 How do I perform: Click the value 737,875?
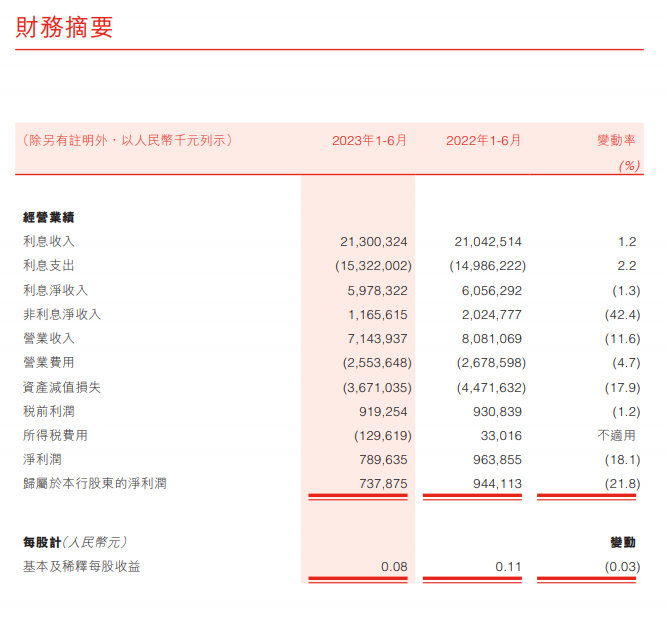[383, 484]
